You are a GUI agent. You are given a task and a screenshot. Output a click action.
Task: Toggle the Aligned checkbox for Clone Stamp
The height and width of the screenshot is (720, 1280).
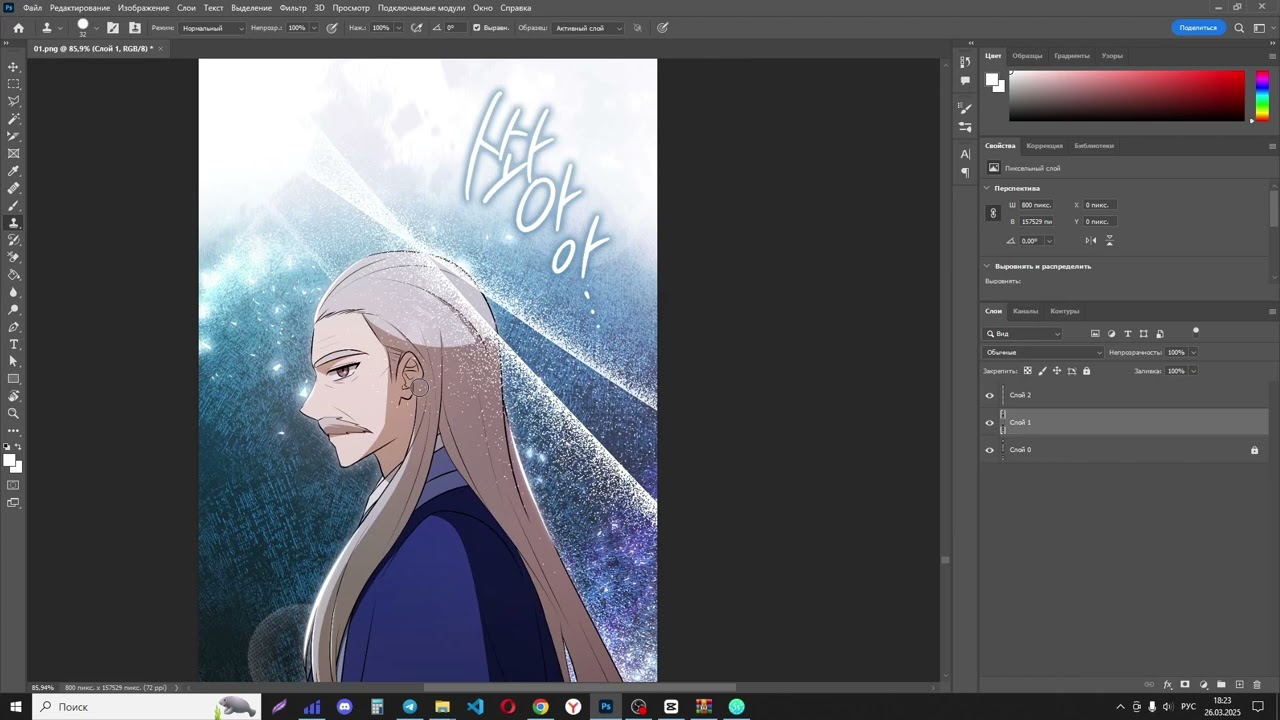476,28
